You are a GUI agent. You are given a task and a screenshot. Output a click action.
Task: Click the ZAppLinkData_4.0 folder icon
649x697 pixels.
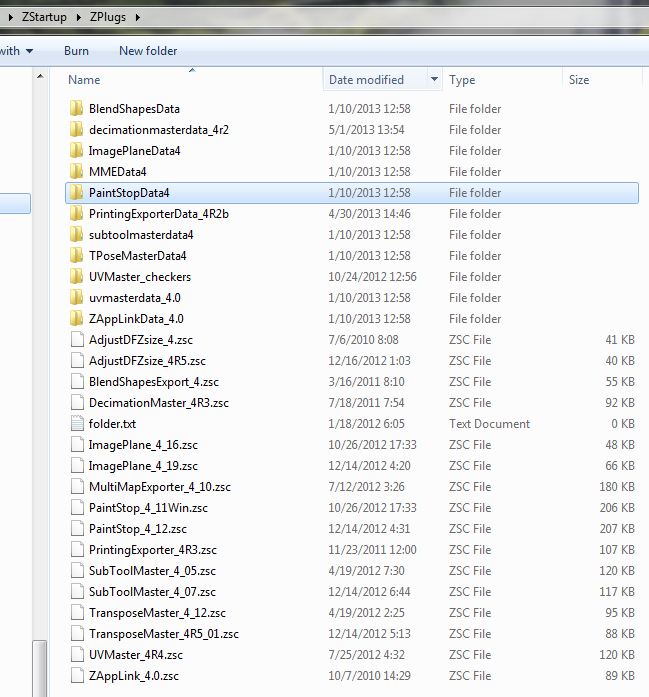76,318
